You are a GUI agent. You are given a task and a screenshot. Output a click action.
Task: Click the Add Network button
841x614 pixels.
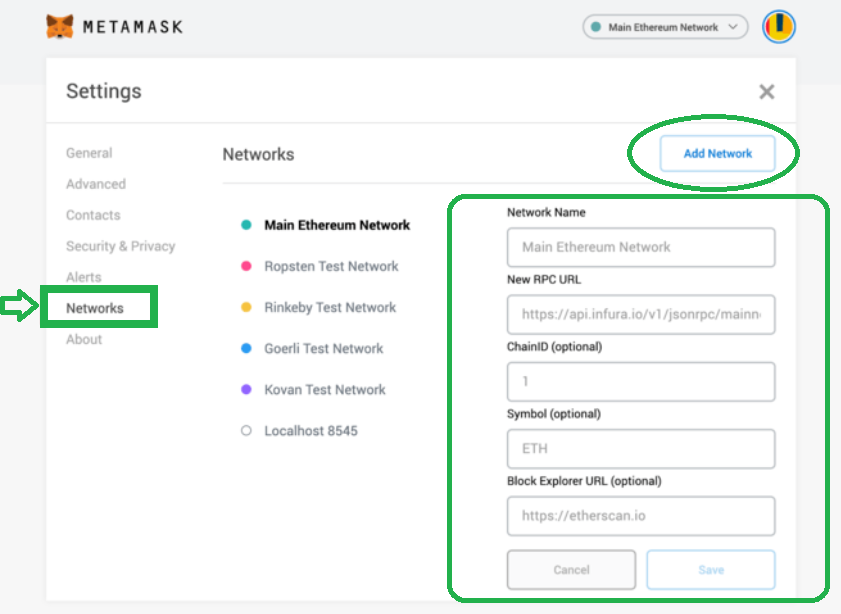click(717, 153)
